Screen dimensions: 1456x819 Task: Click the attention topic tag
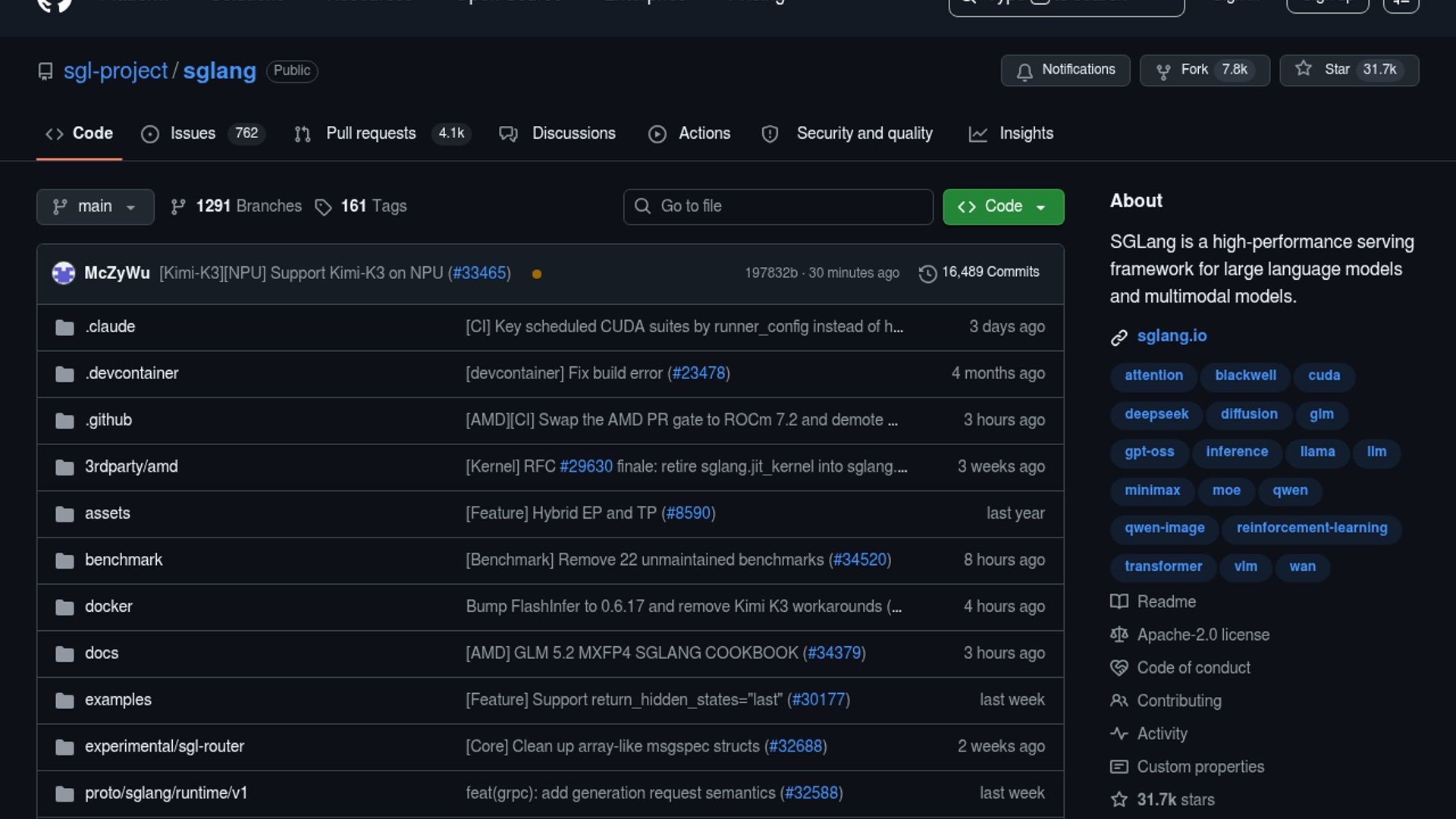(1153, 375)
